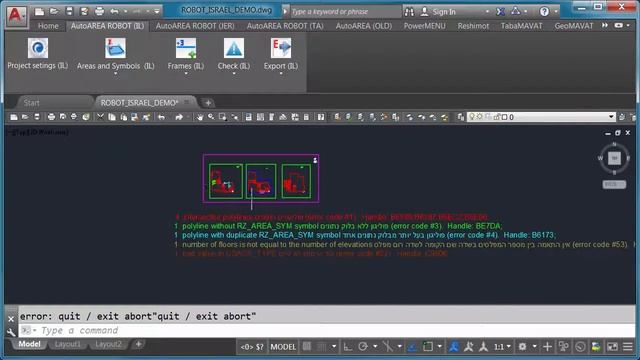Click the command line input field
The width and height of the screenshot is (640, 360).
327,330
